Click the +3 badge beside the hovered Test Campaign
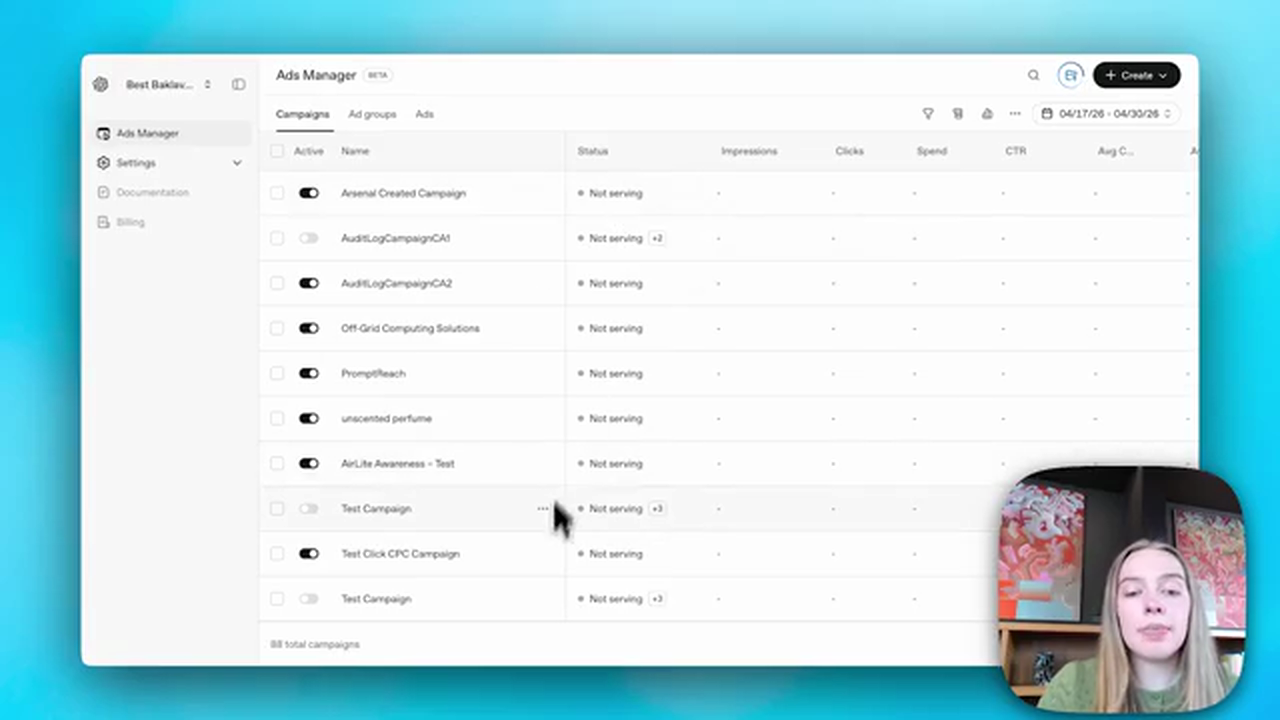This screenshot has height=720, width=1280. pos(657,508)
